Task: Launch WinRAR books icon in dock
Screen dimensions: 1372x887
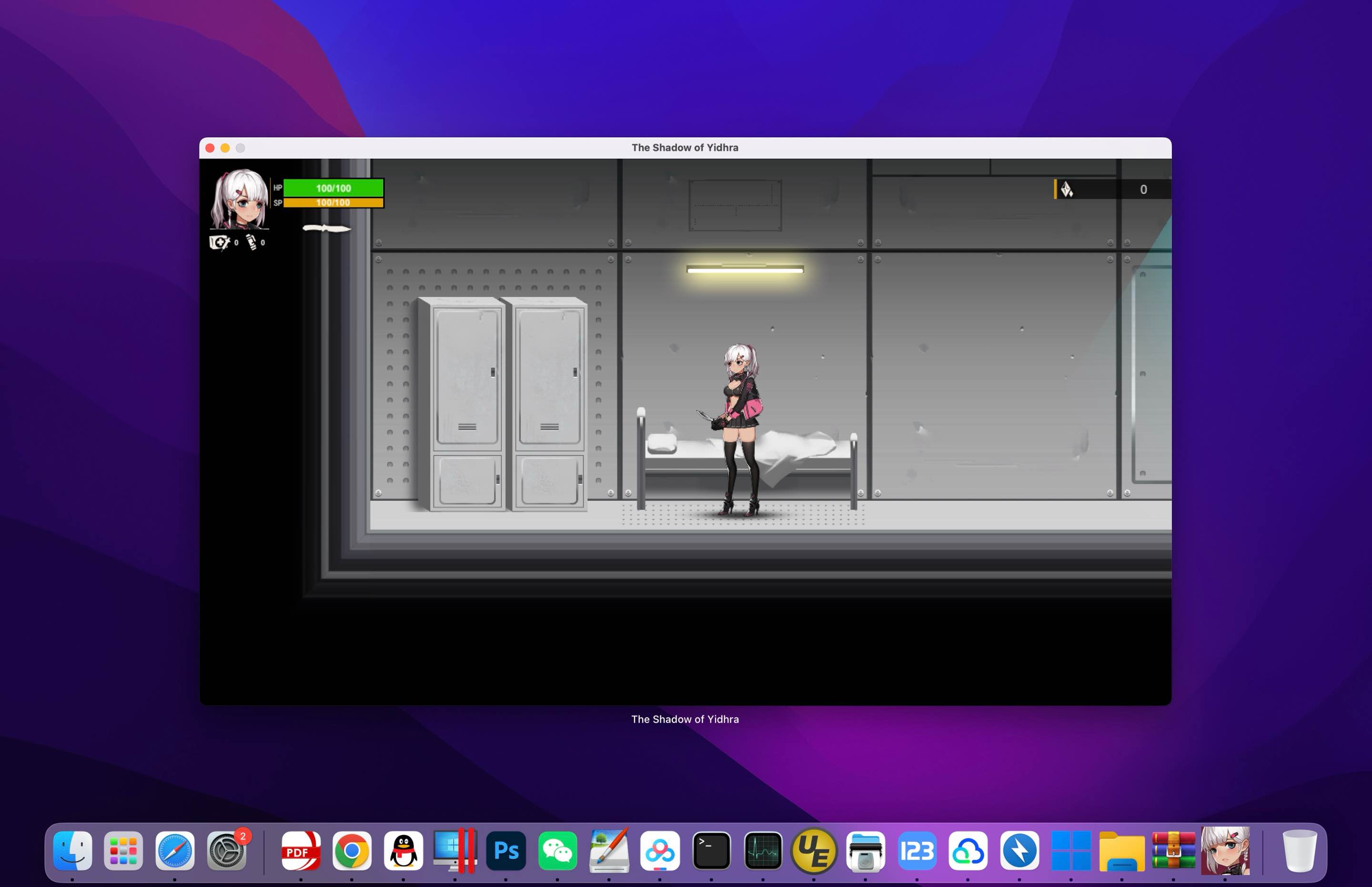Action: click(1174, 850)
